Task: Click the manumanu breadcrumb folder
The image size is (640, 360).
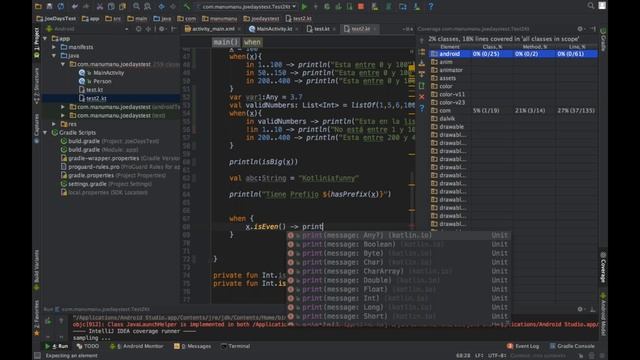Action: [220, 18]
